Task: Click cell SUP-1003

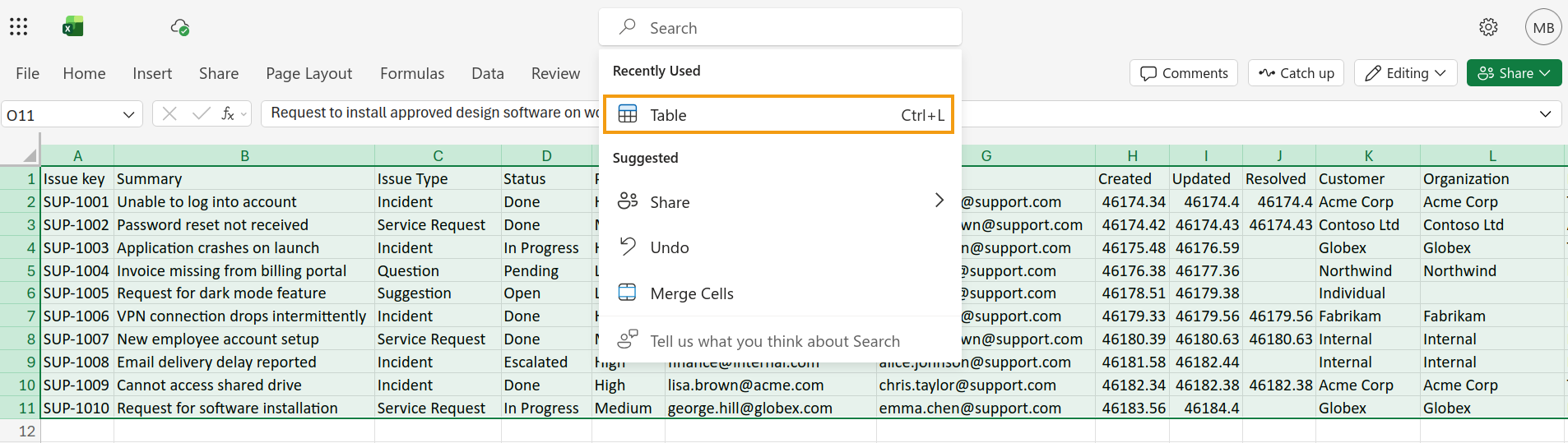Action: (77, 247)
